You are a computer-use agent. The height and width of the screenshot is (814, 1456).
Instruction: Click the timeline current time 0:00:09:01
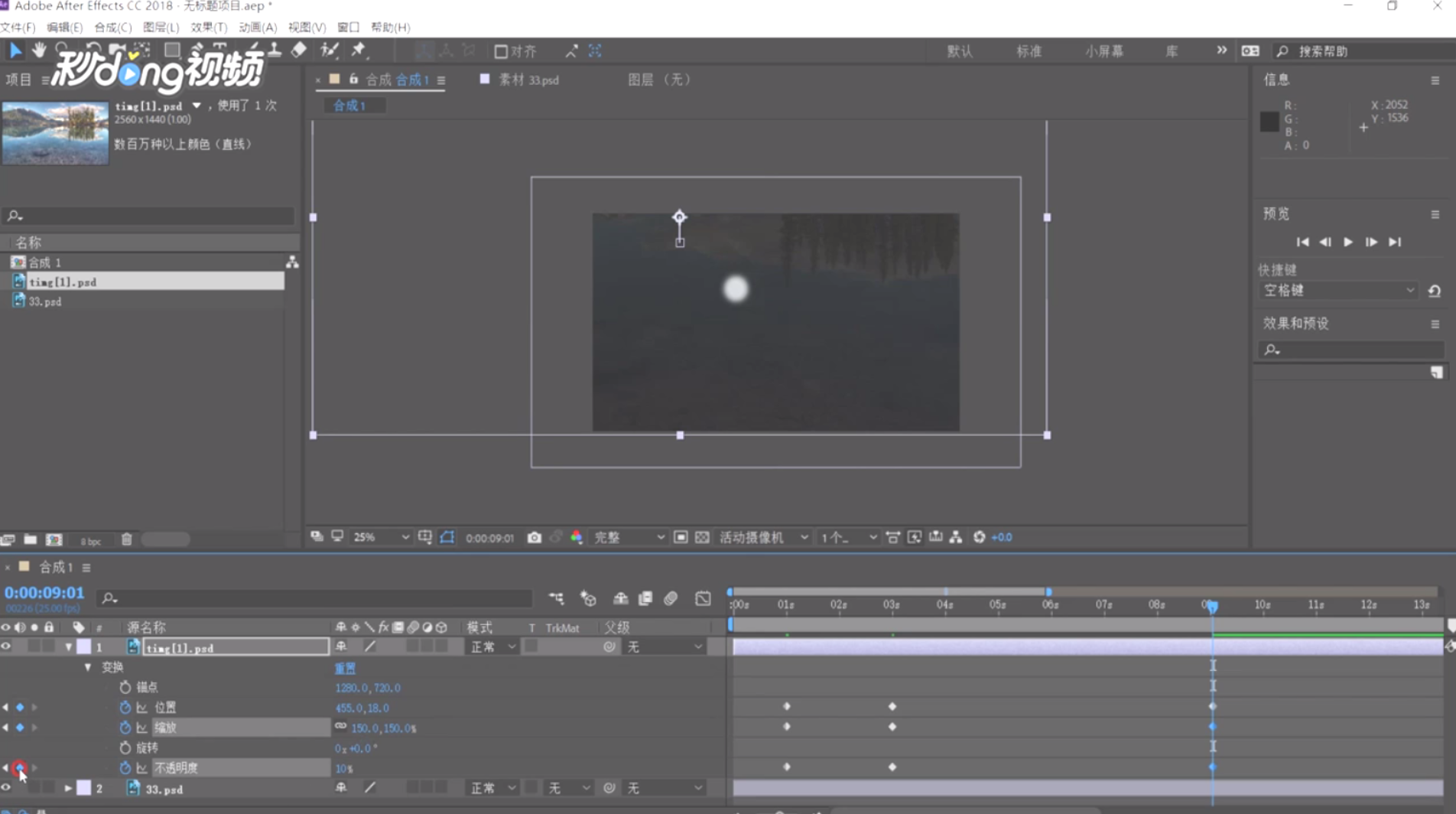point(44,593)
